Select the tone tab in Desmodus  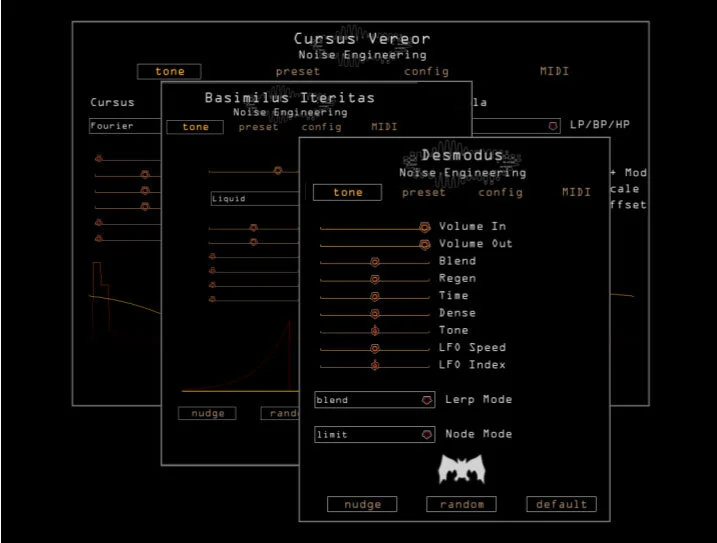[348, 192]
